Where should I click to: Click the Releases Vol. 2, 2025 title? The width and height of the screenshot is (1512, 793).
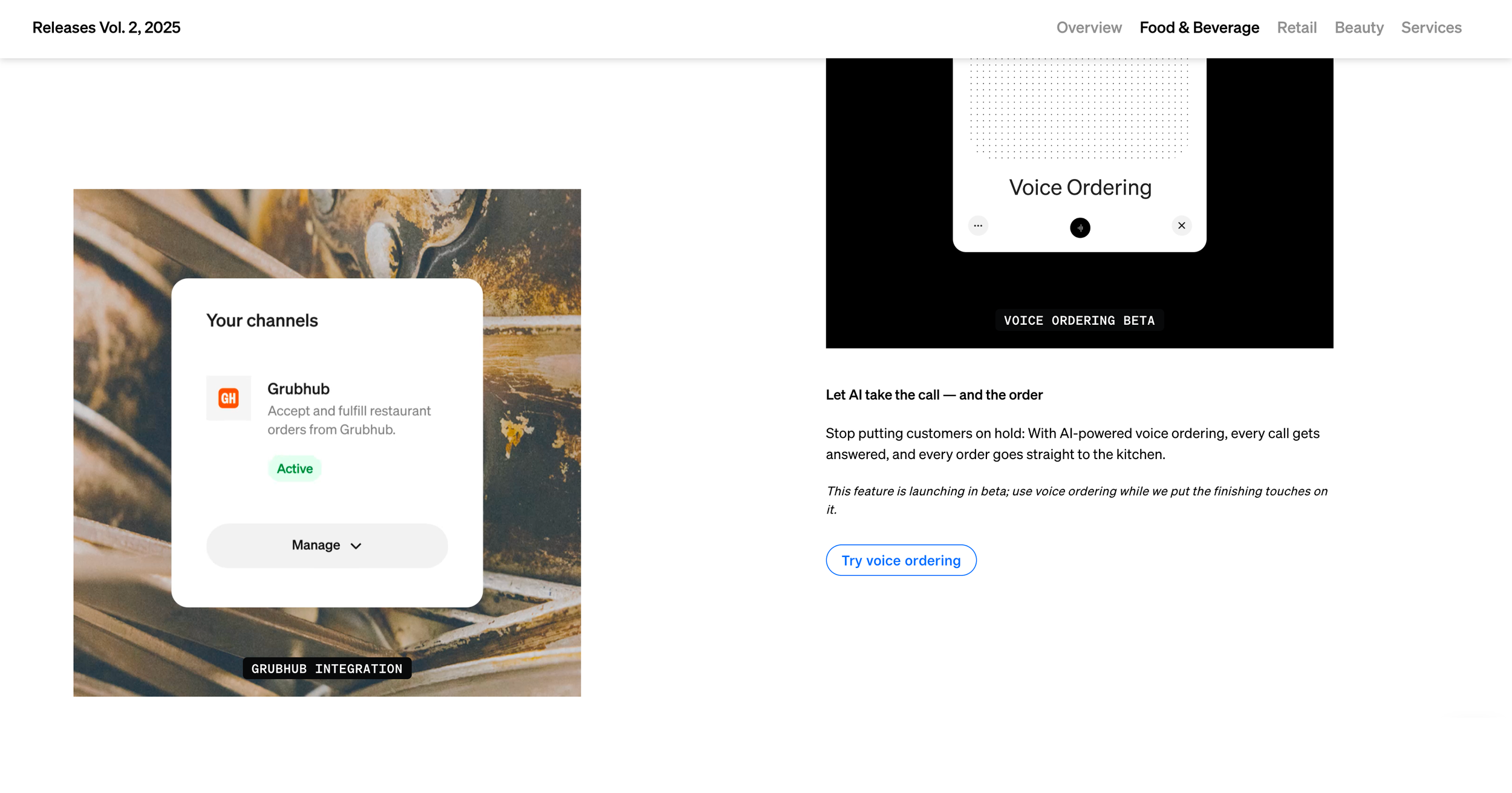(x=106, y=28)
